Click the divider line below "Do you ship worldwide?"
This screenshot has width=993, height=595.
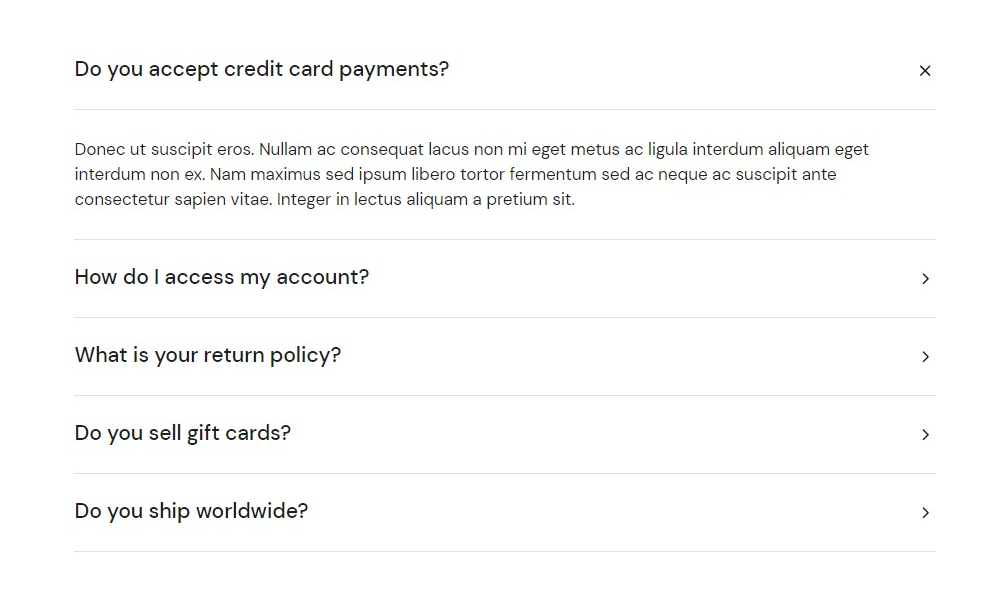(x=505, y=551)
